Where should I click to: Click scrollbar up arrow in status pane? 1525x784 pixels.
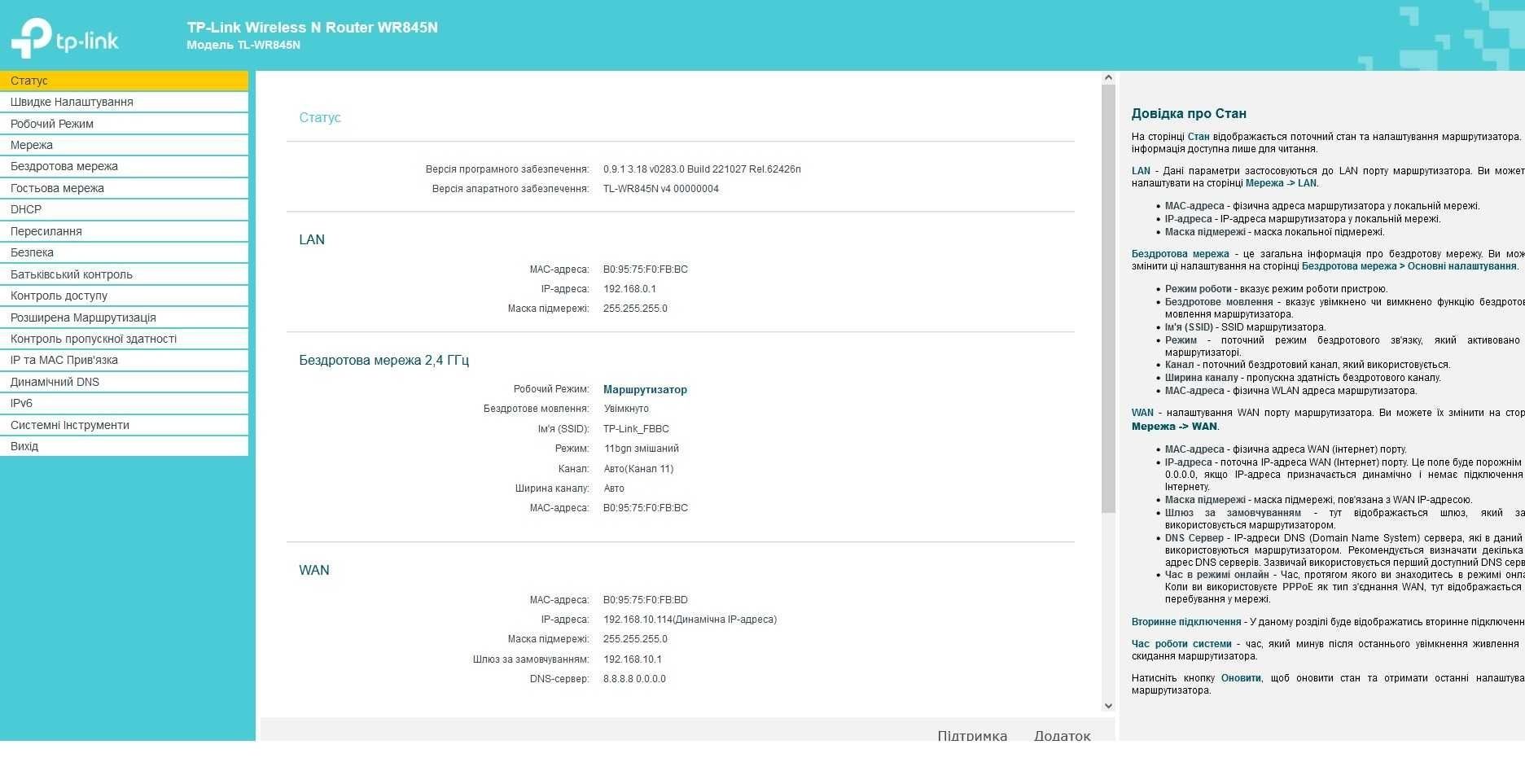tap(1108, 78)
